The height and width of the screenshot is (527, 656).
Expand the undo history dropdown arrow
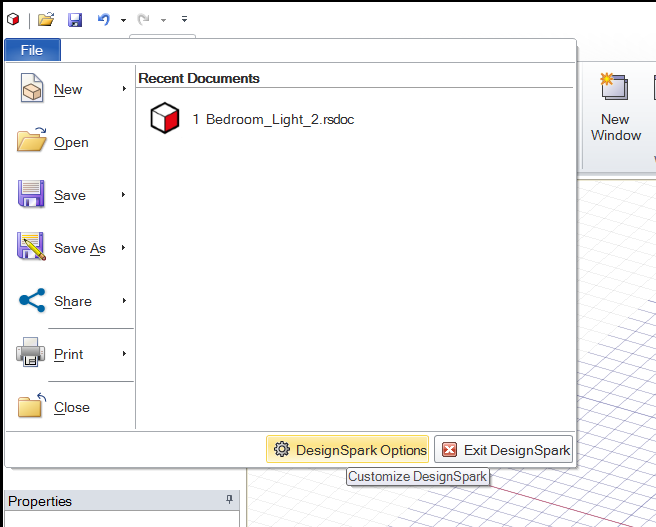(123, 20)
